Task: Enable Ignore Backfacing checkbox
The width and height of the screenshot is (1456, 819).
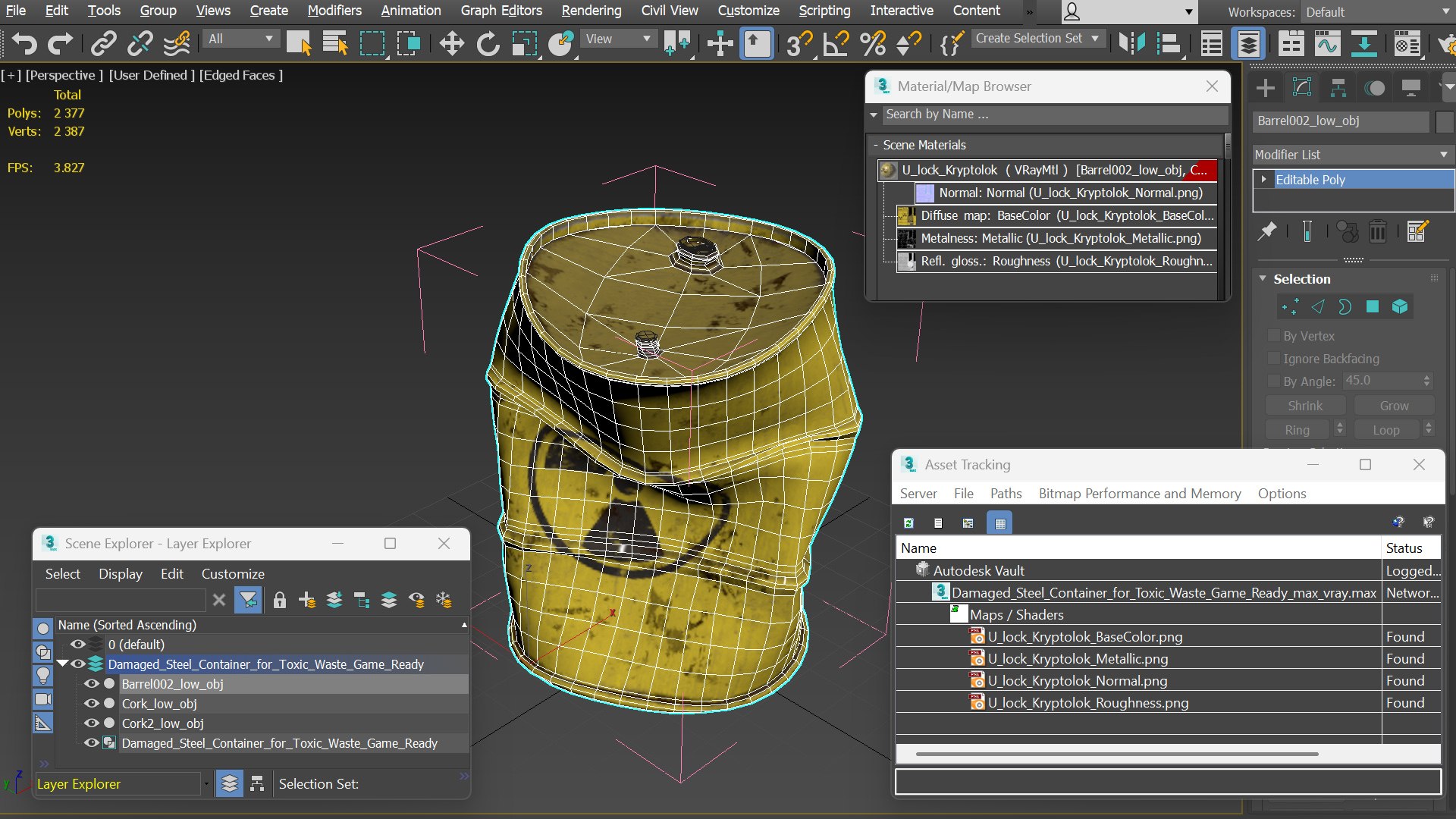Action: click(x=1274, y=358)
